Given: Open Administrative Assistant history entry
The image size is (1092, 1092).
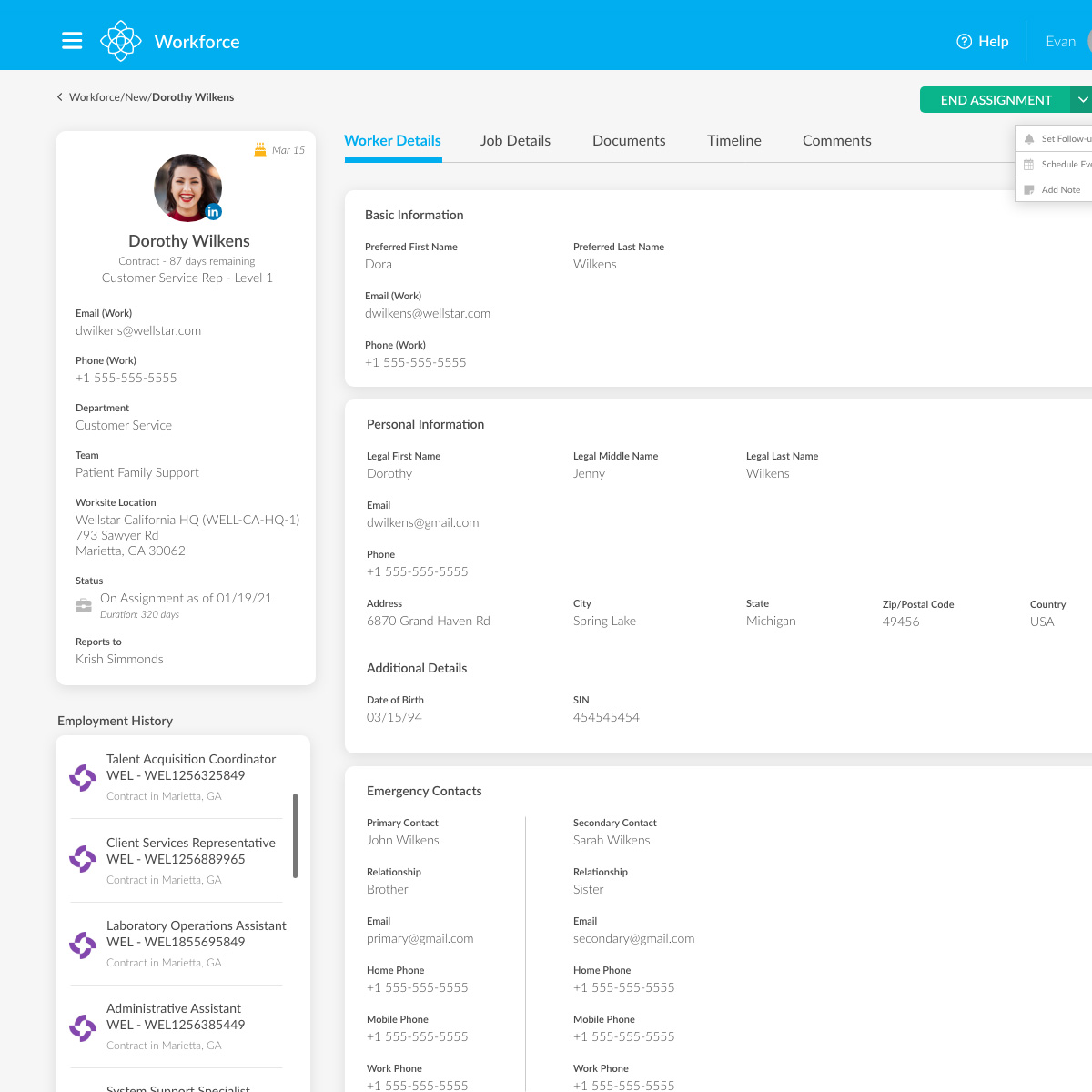Looking at the screenshot, I should pyautogui.click(x=177, y=1026).
